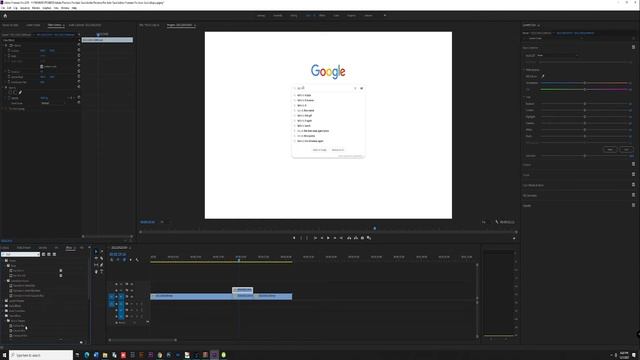
Task: Toggle the Uniform Scale checkbox
Action: click(x=42, y=67)
